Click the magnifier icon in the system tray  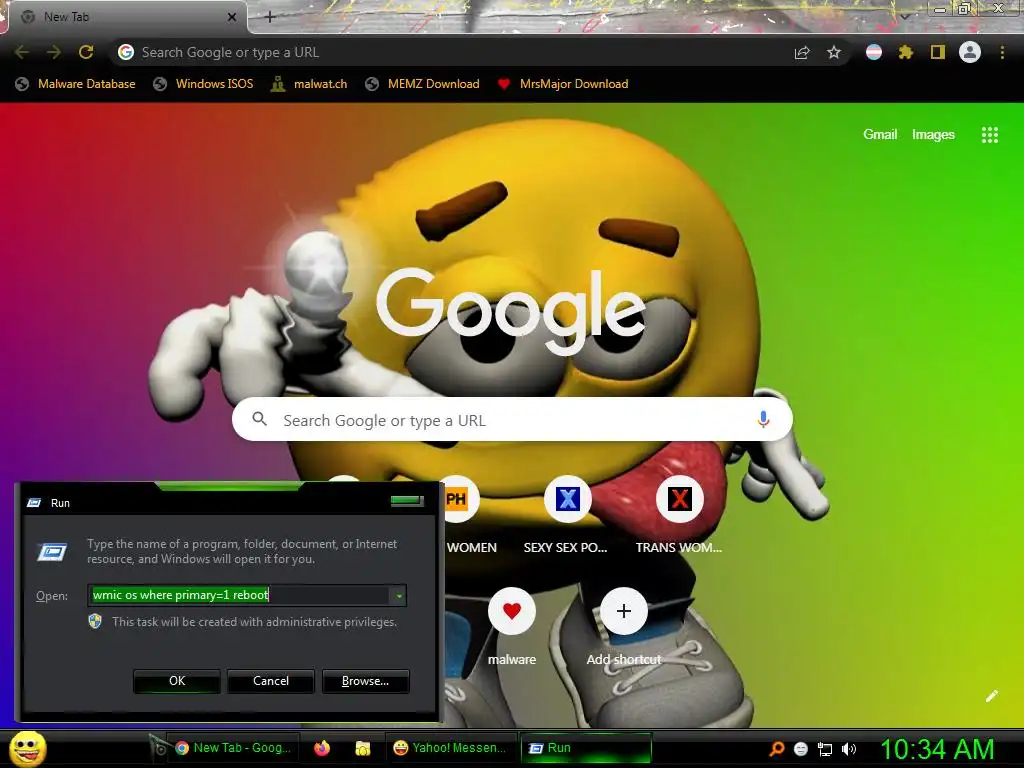[776, 749]
